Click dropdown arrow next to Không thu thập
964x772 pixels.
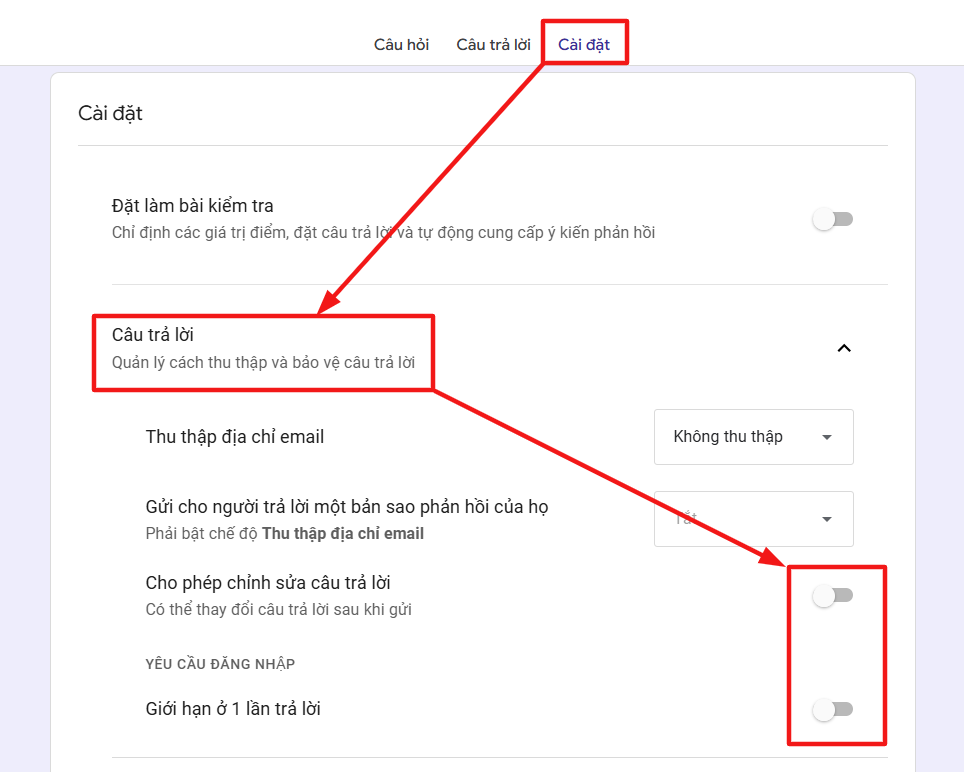click(827, 437)
